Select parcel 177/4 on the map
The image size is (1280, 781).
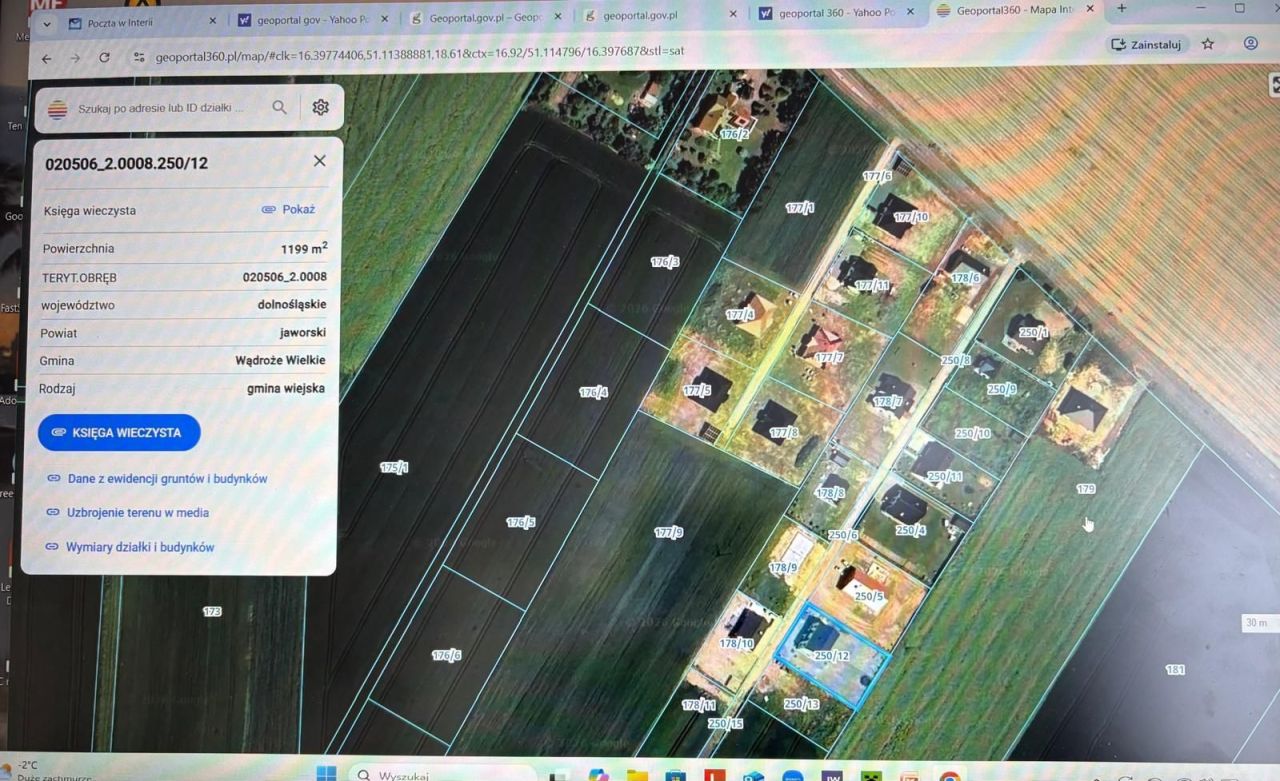740,314
